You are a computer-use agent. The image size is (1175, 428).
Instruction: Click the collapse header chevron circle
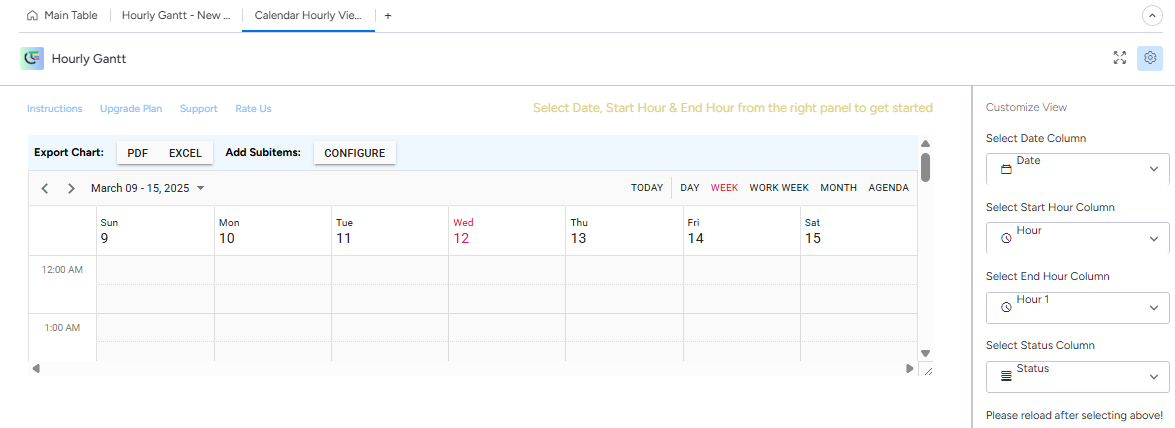1151,16
